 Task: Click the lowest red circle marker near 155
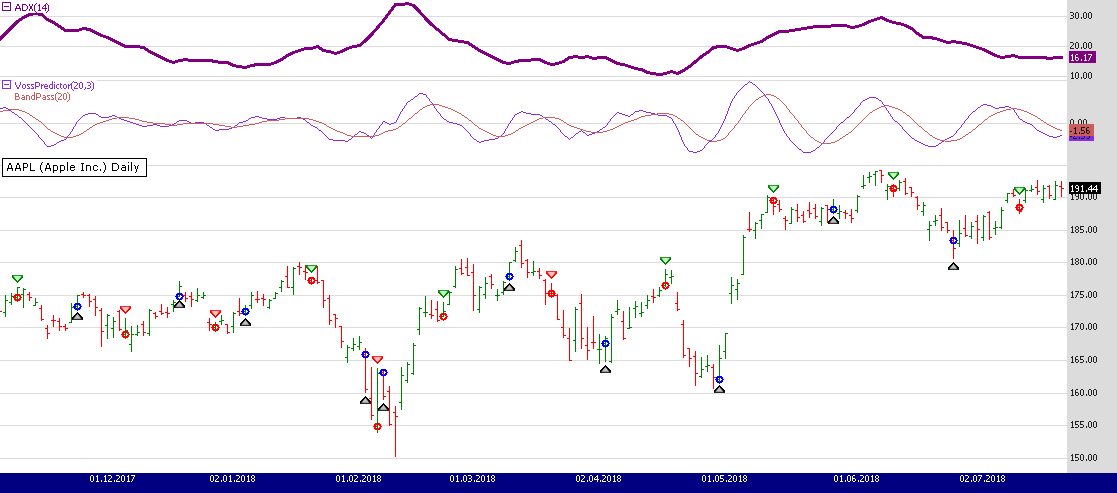pyautogui.click(x=377, y=427)
